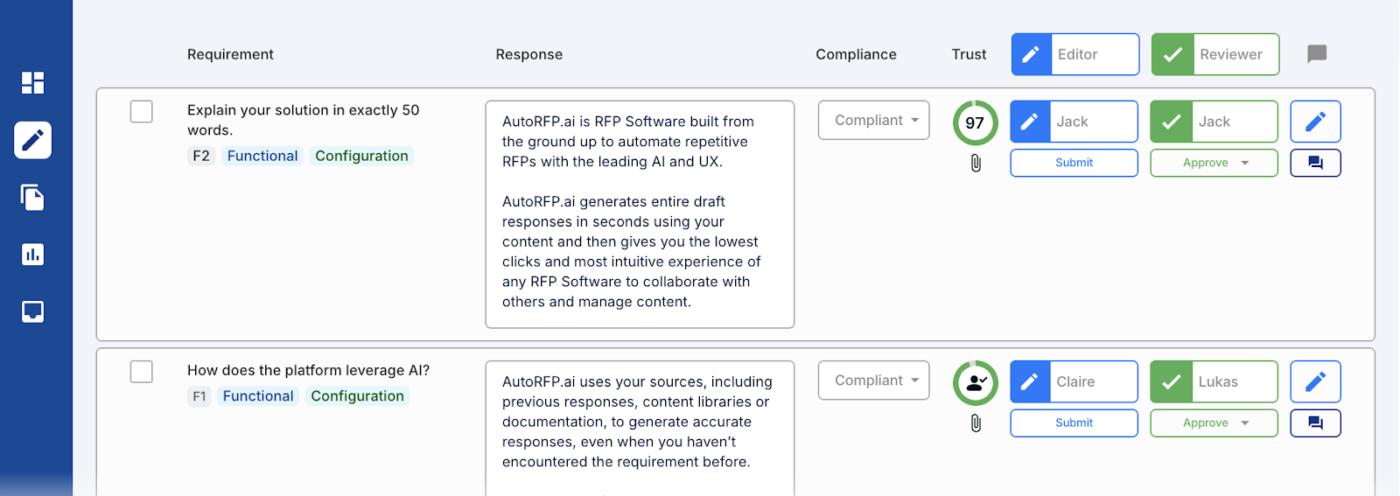Expand the Compliant dropdown for requirement F2
Image resolution: width=1400 pixels, height=496 pixels.
click(874, 120)
